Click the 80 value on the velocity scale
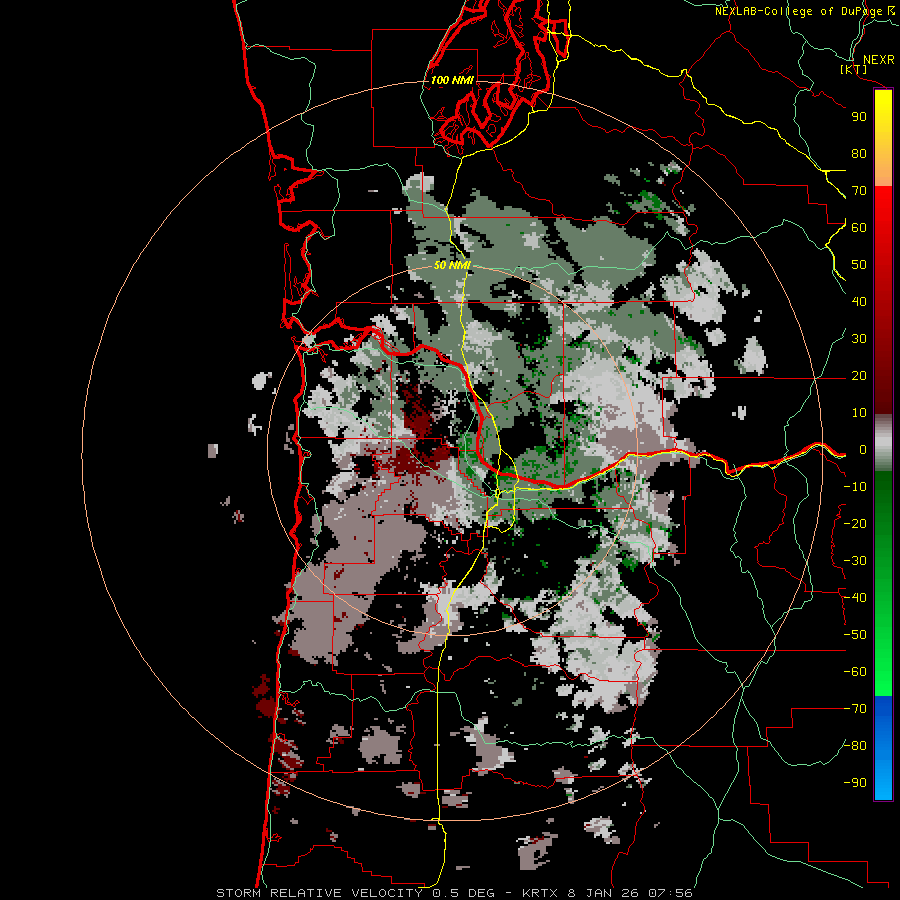The height and width of the screenshot is (900, 900). click(859, 153)
